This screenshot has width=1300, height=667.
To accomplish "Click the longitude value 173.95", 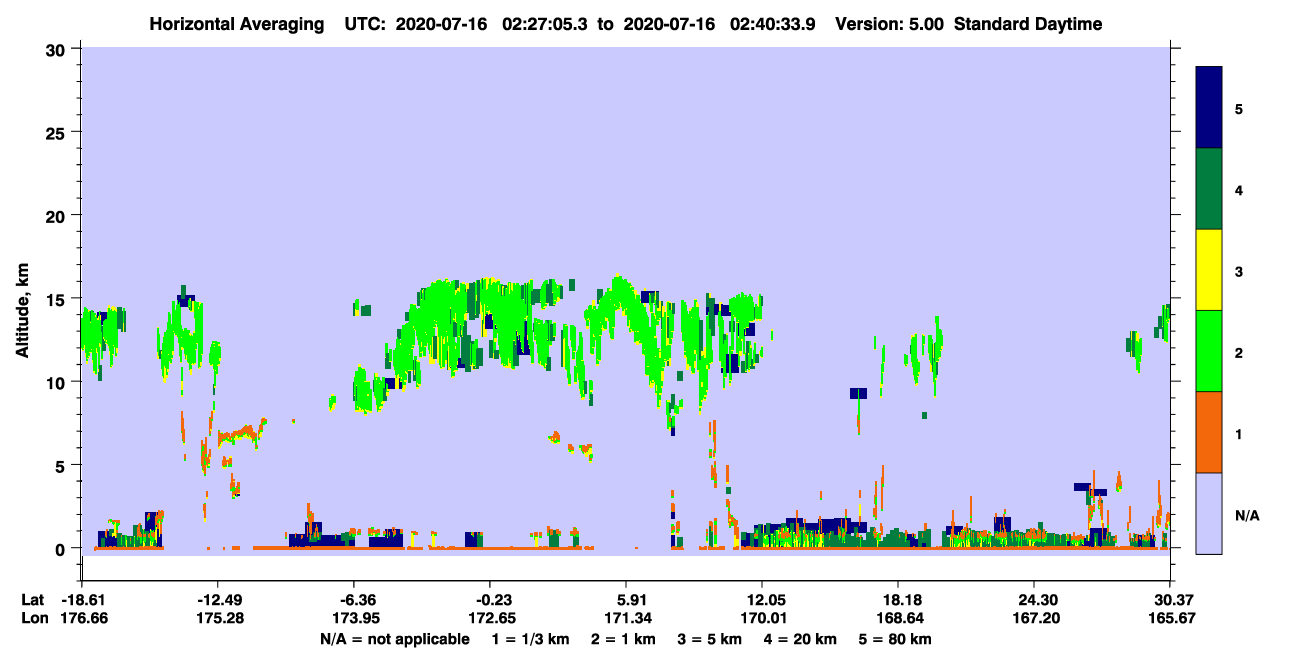I will 354,619.
